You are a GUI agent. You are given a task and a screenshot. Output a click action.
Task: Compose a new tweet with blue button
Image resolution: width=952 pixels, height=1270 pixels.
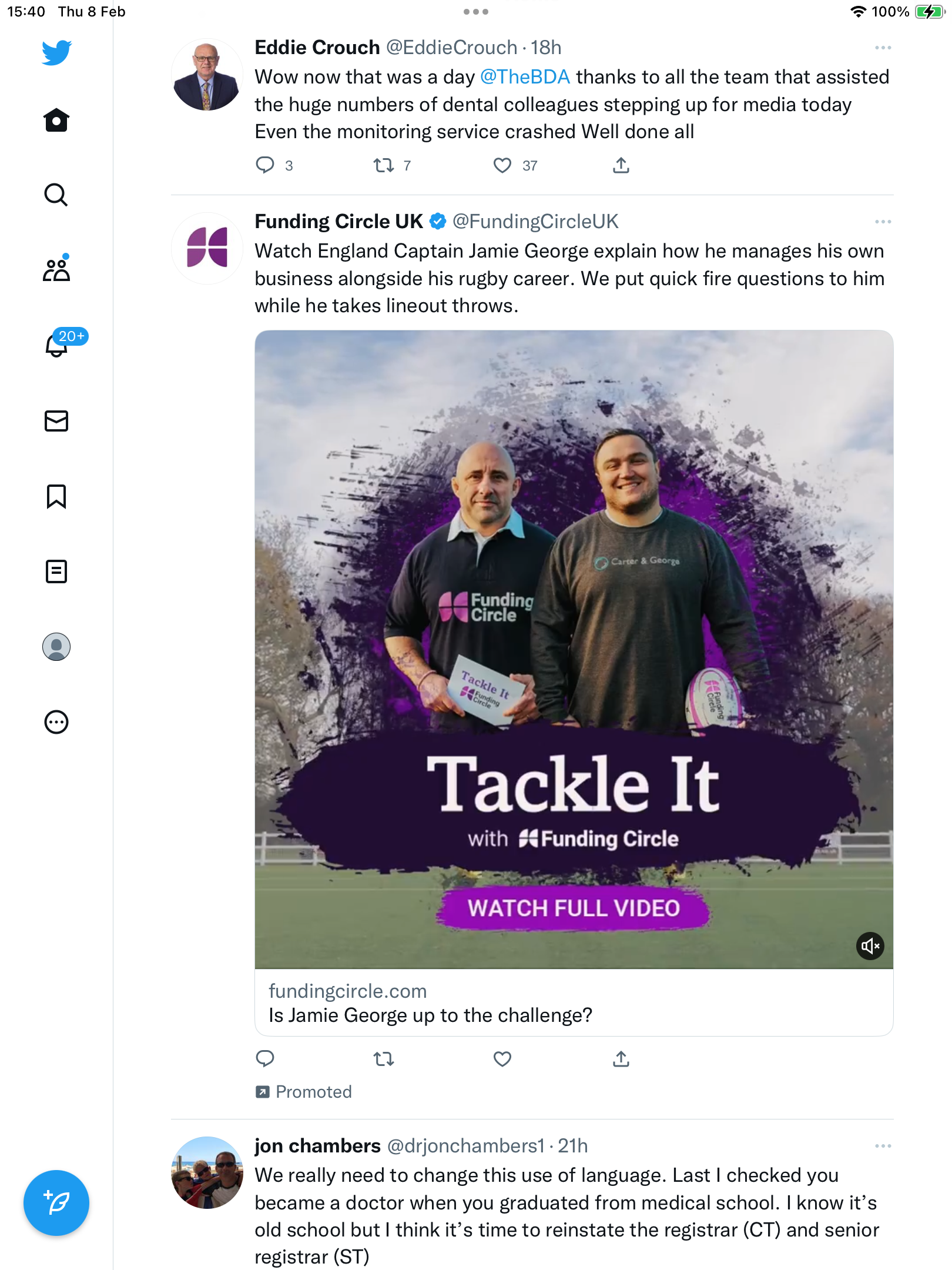[x=56, y=1203]
